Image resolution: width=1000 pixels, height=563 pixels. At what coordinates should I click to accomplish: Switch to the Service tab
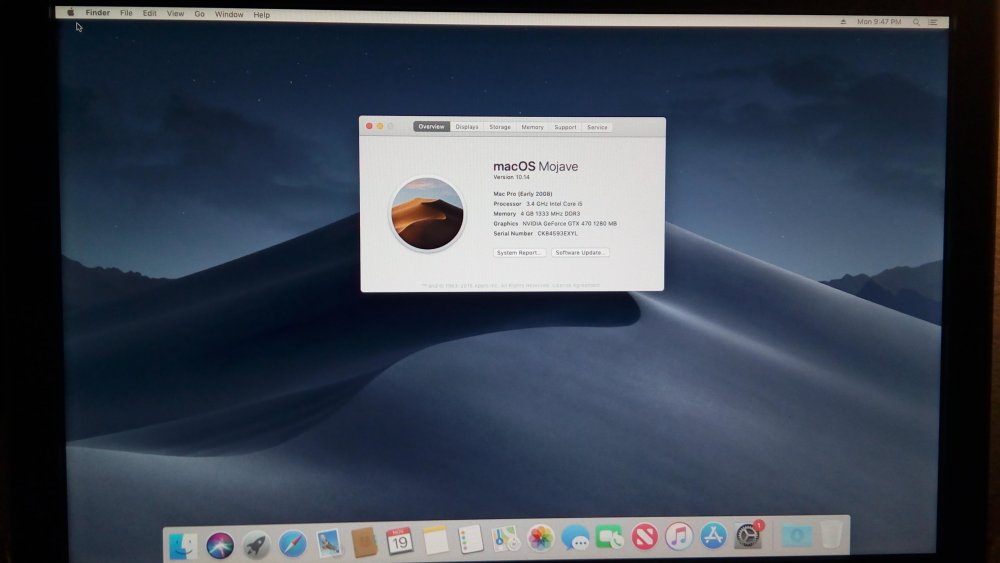(597, 127)
